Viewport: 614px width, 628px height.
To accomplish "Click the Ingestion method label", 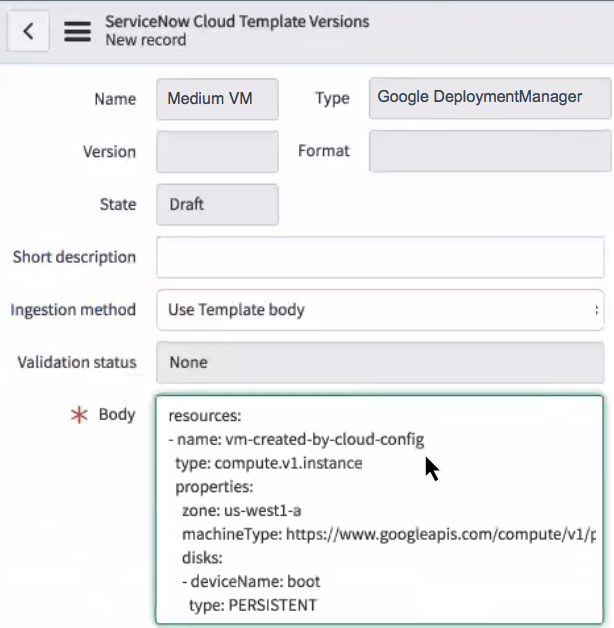I will (73, 310).
